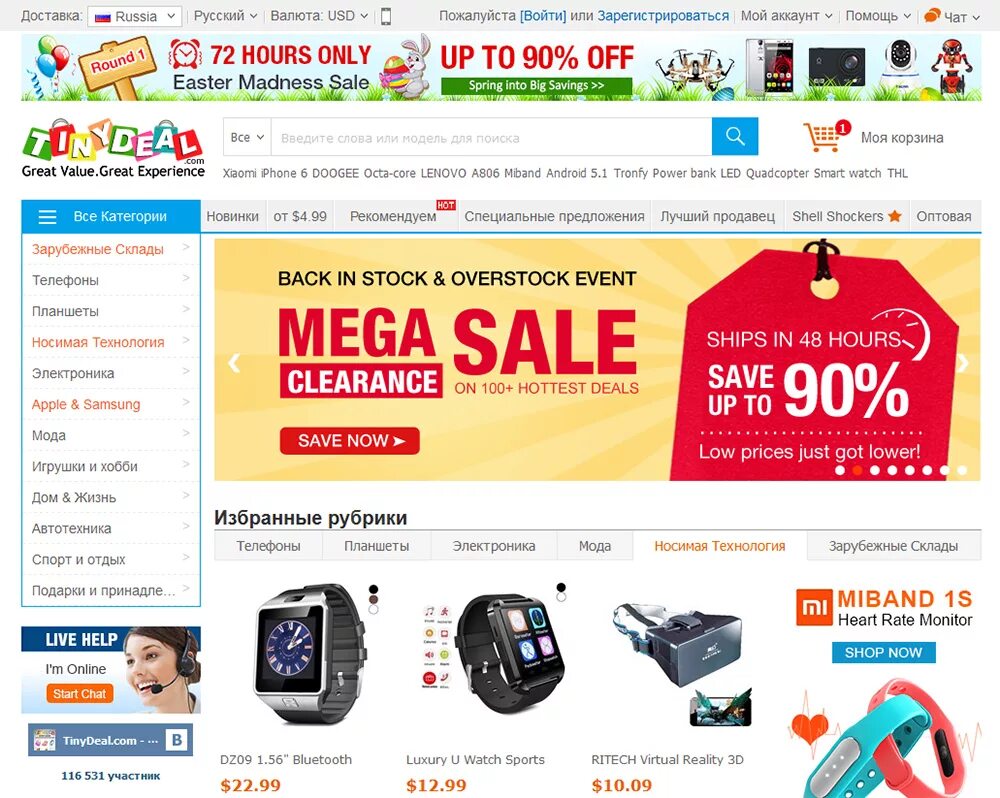Click the Все Категории hamburger icon
Screen dimensions: 1000x798
[48, 217]
